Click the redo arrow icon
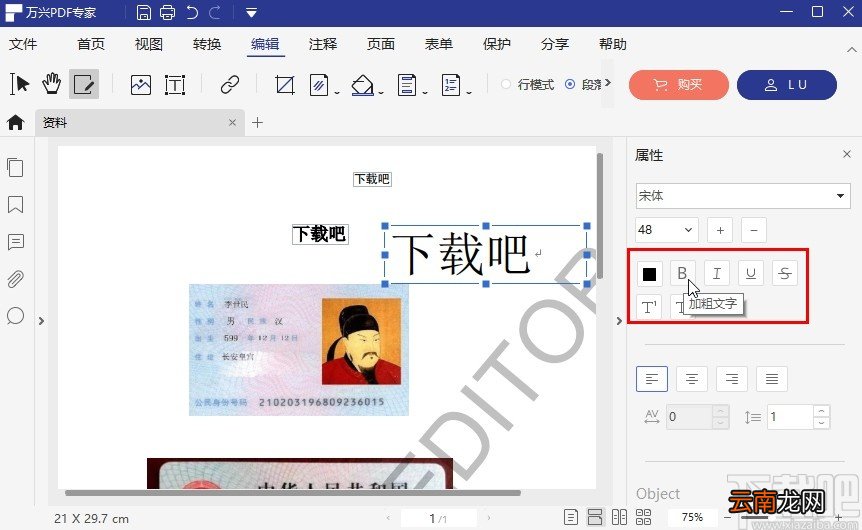The height and width of the screenshot is (530, 862). pyautogui.click(x=215, y=12)
